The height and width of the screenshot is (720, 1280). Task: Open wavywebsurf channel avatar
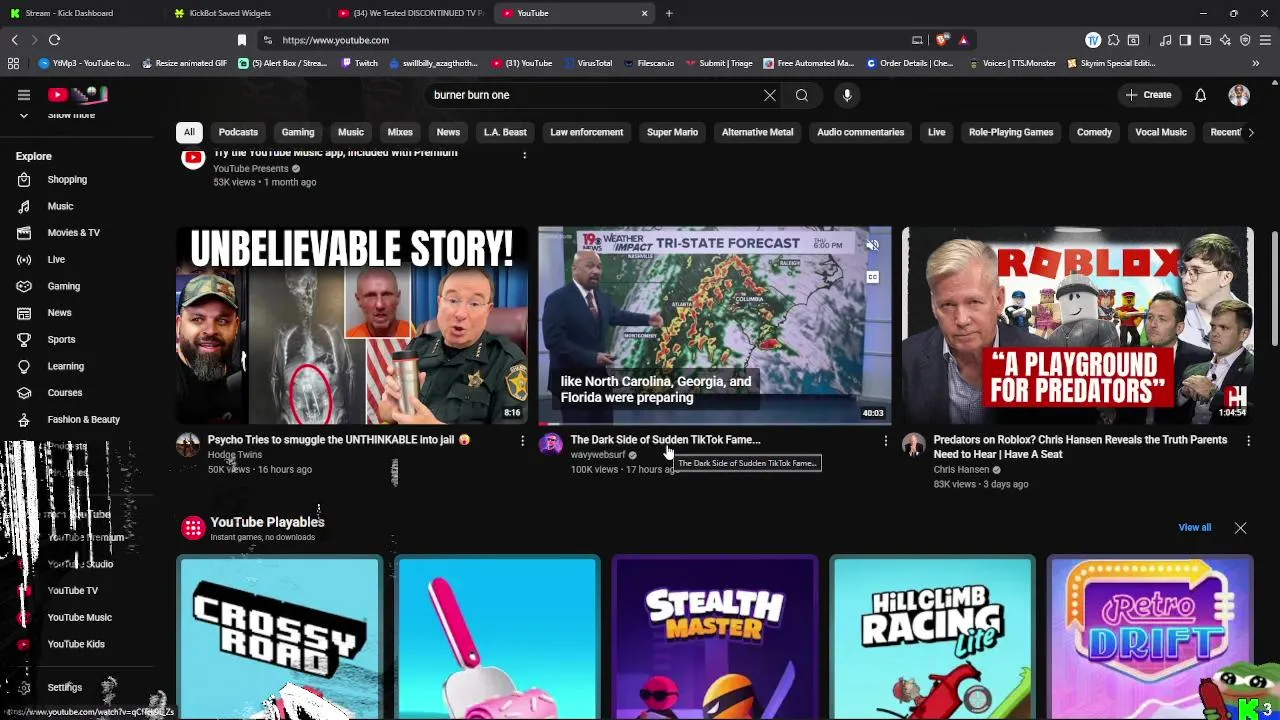point(551,445)
